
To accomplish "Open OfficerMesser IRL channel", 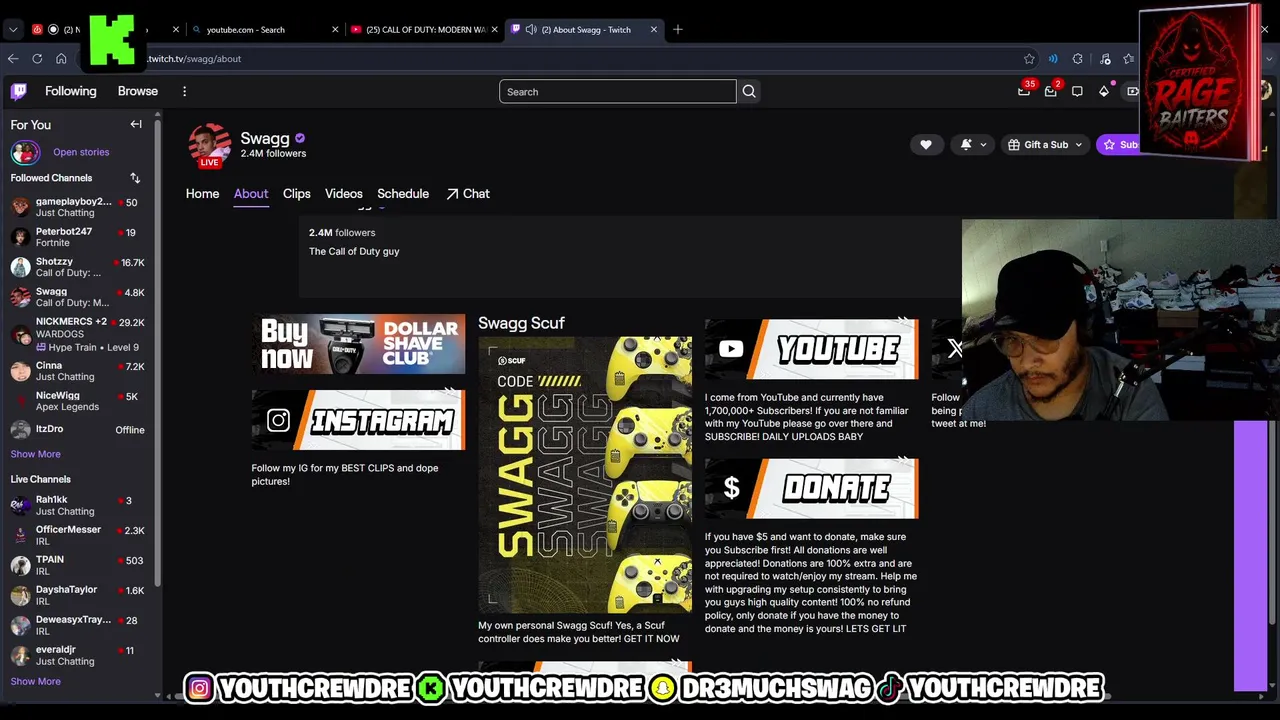I will [78, 535].
